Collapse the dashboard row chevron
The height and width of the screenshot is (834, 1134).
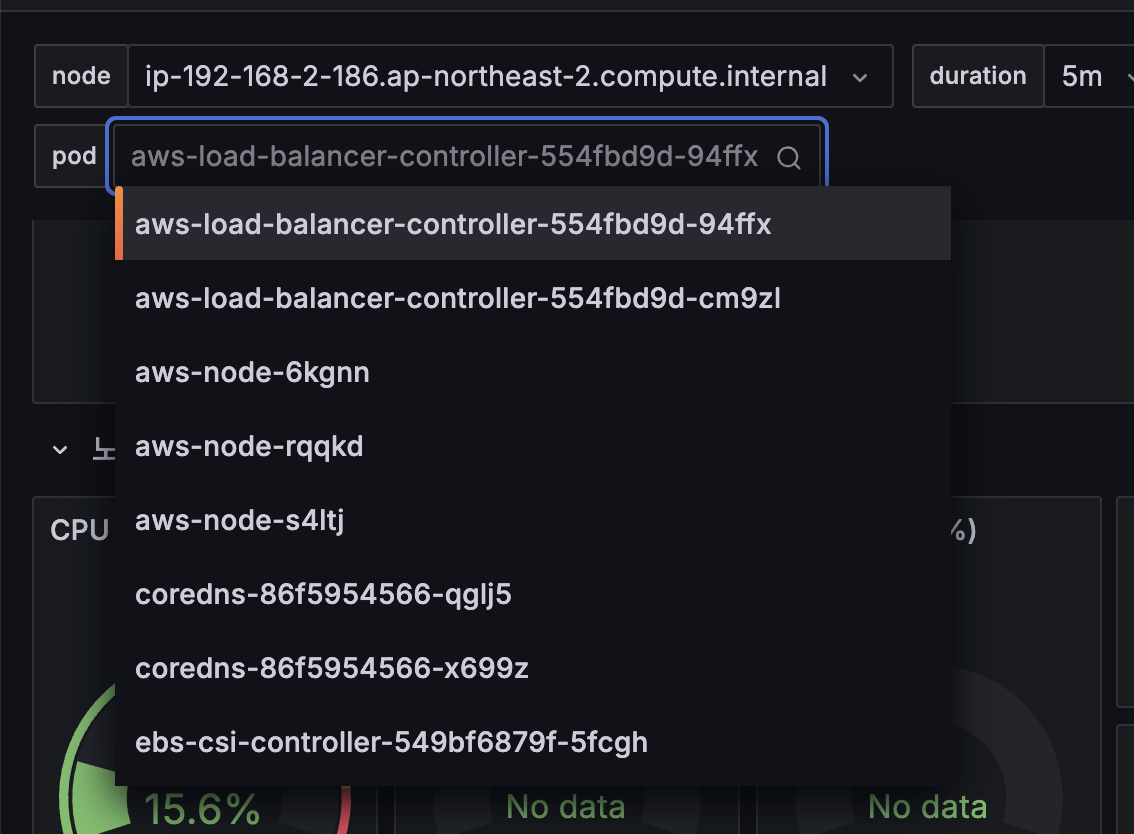[x=60, y=450]
